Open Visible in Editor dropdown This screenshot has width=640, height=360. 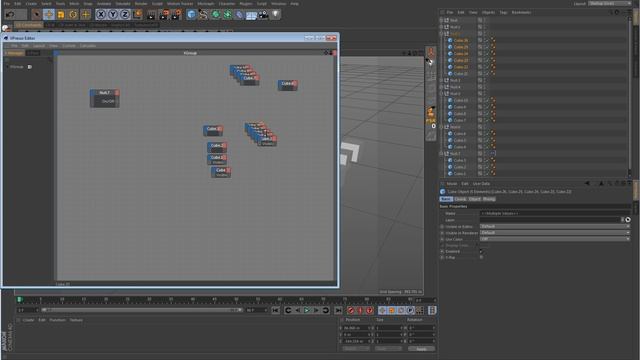tap(555, 226)
